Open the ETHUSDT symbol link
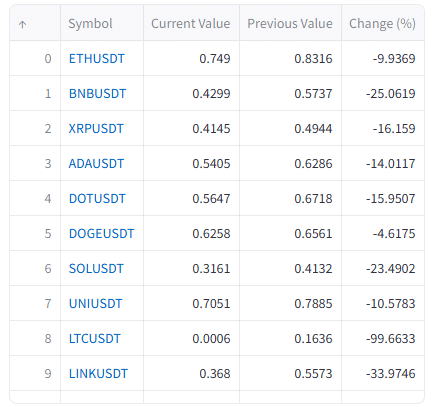The height and width of the screenshot is (407, 439). [97, 59]
